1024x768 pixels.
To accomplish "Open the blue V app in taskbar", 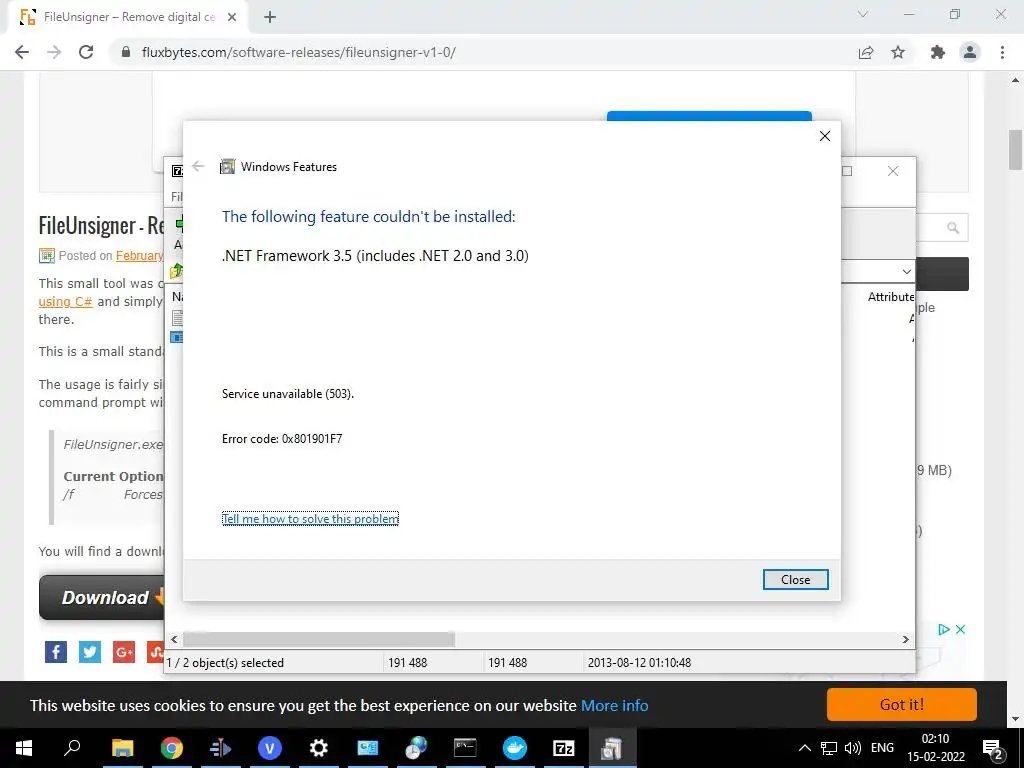I will tap(269, 748).
